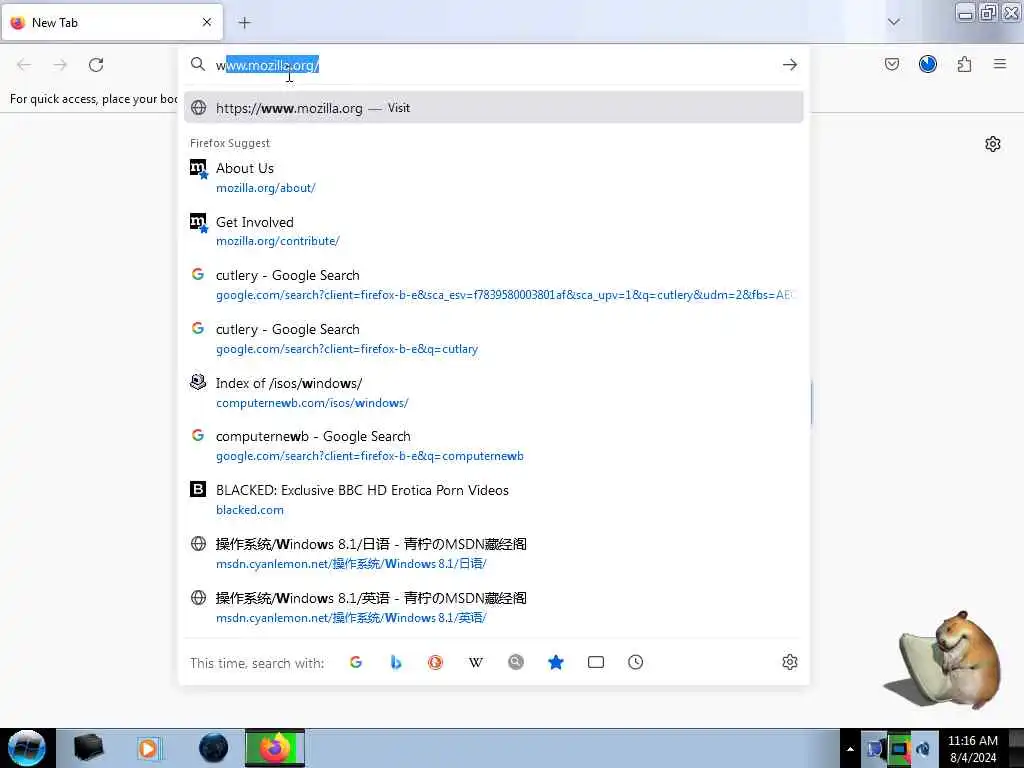Open the Save to Pocket icon

click(891, 64)
